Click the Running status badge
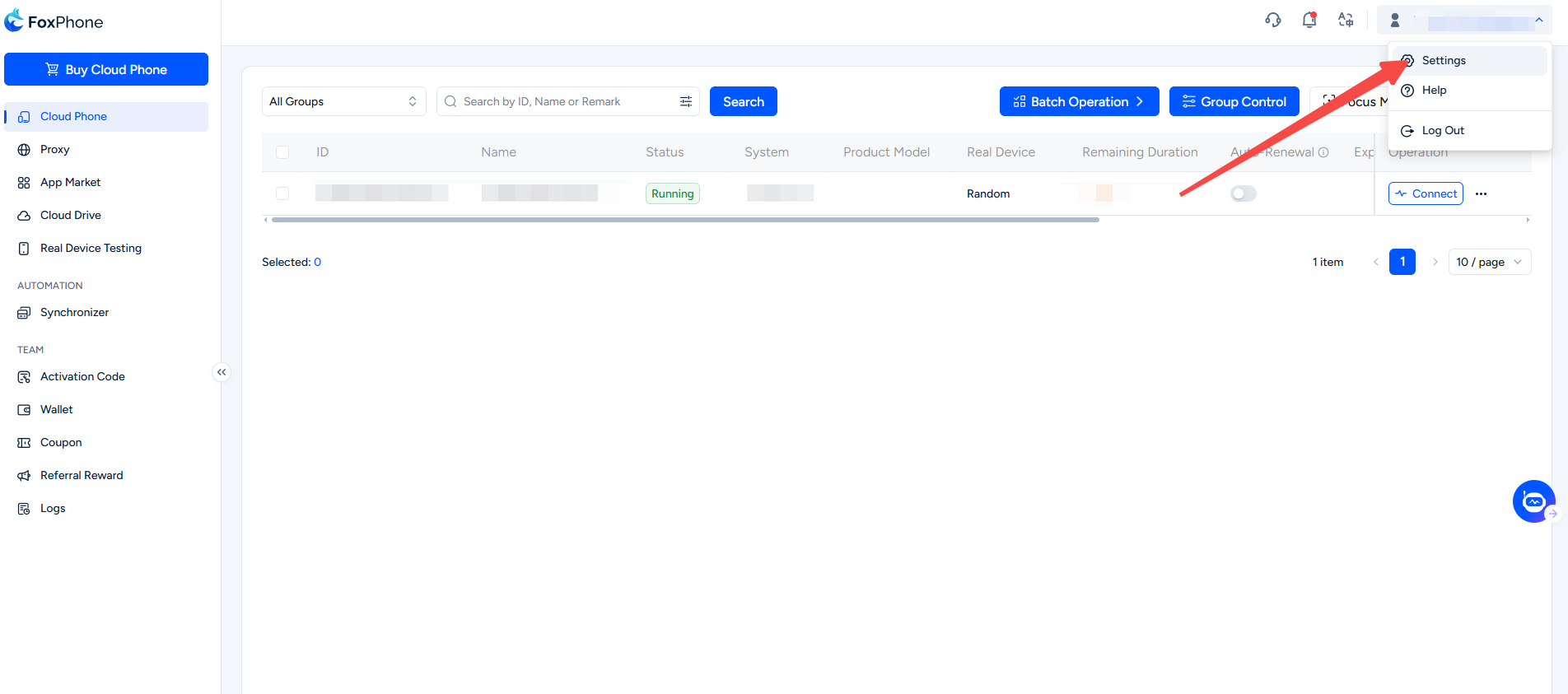1568x694 pixels. (x=673, y=193)
